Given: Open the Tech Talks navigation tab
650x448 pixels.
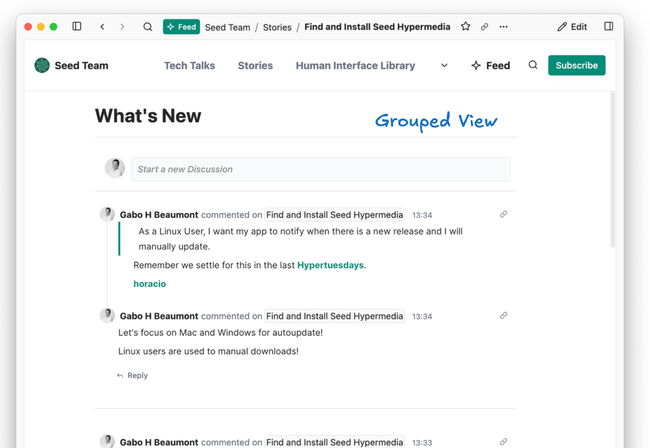Looking at the screenshot, I should pos(189,66).
